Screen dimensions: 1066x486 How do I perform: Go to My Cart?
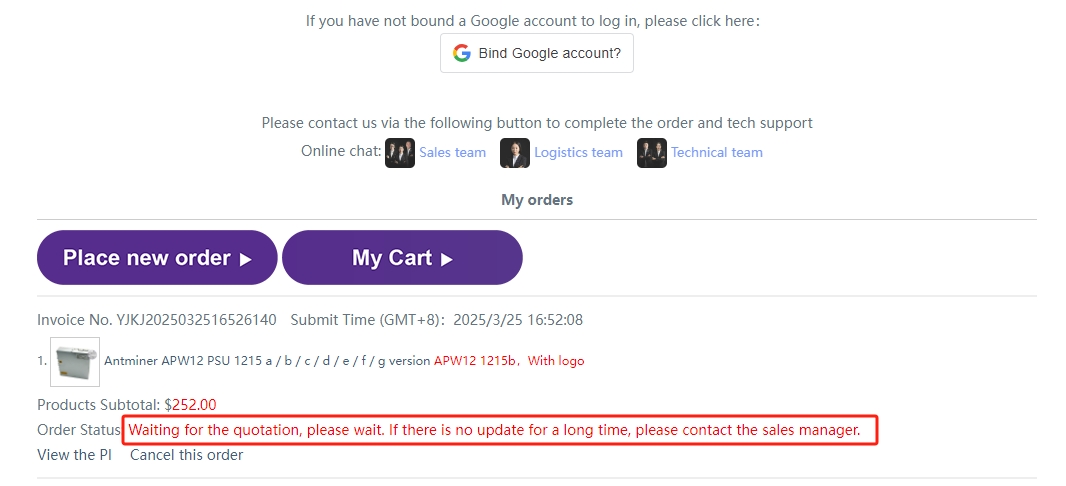(392, 258)
